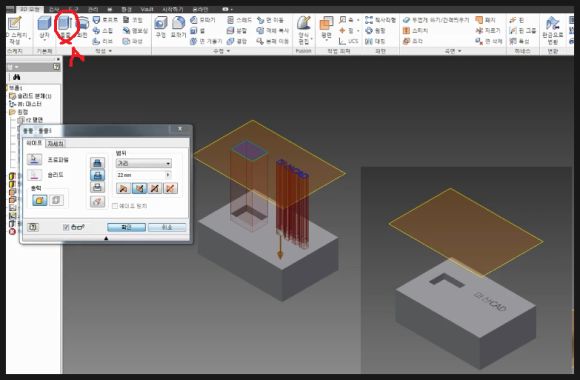Click the Create 2D Sketch tool
The image size is (580, 380).
[x=16, y=30]
